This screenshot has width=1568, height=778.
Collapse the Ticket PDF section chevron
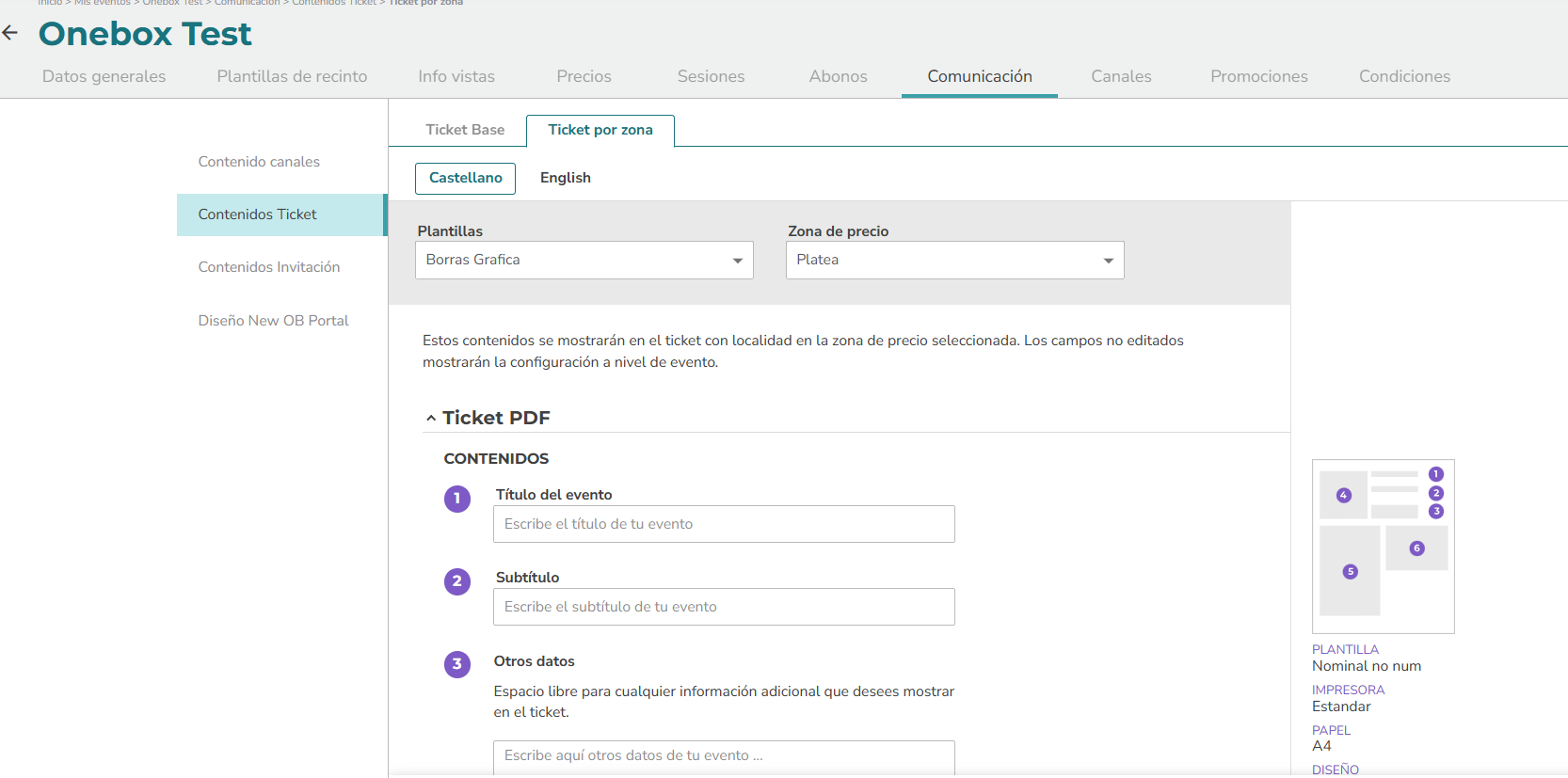point(431,418)
